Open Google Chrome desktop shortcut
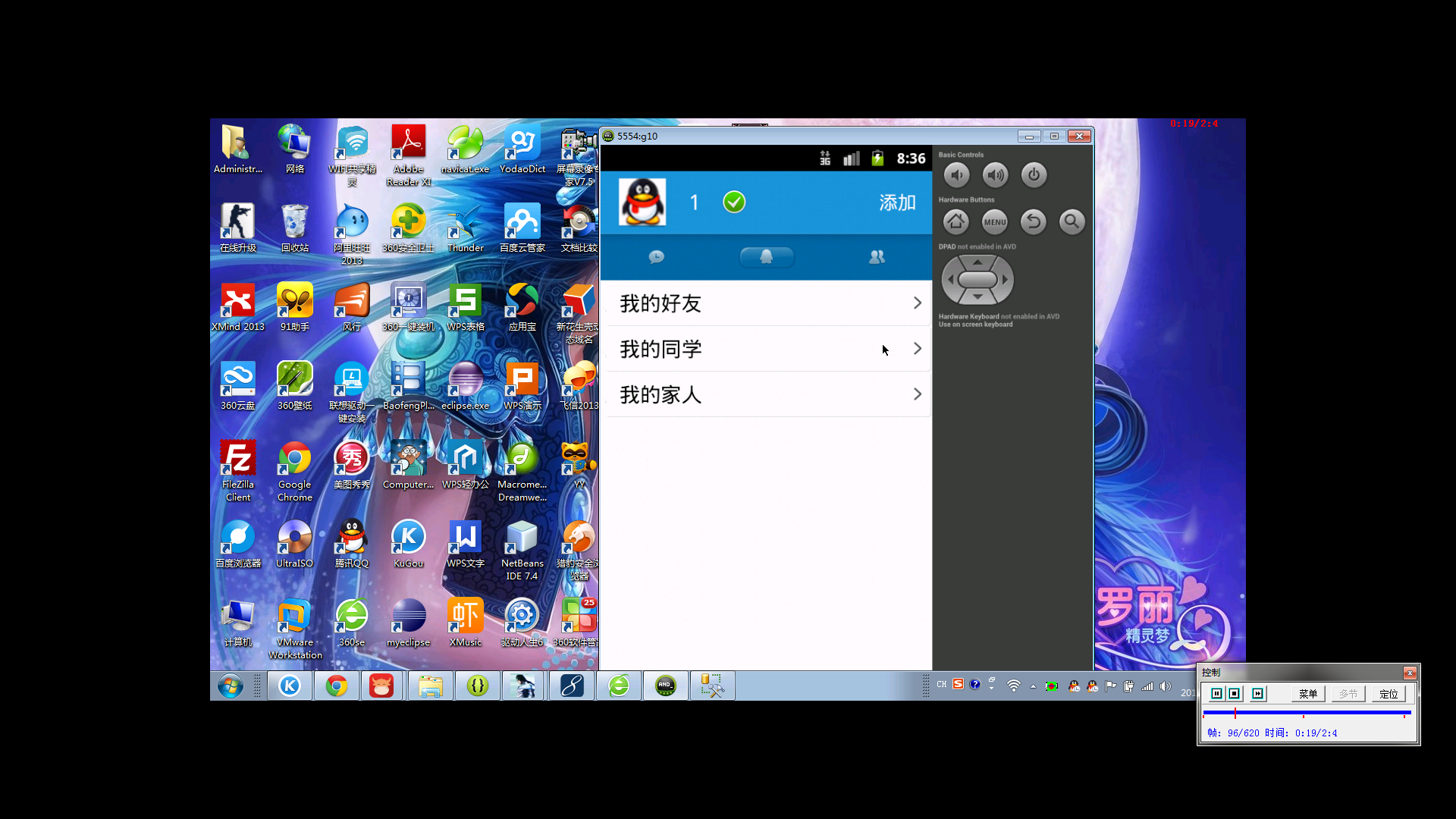1456x819 pixels. [x=295, y=471]
